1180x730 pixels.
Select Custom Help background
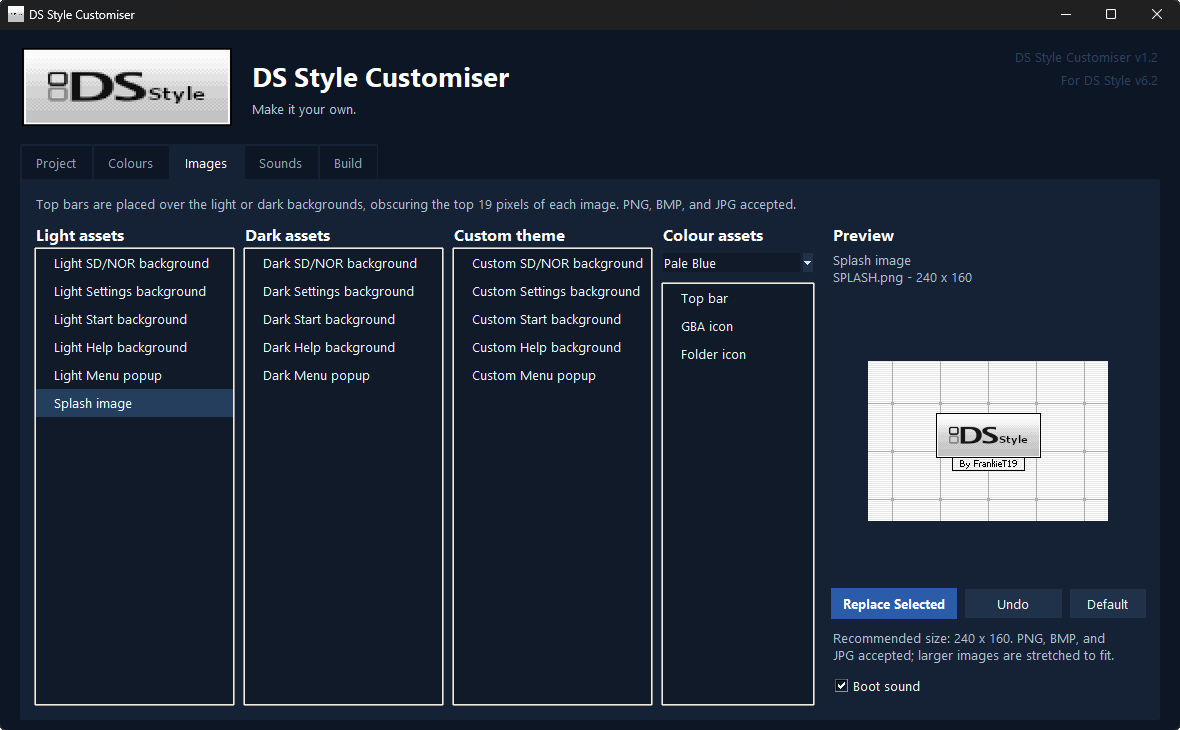552,347
